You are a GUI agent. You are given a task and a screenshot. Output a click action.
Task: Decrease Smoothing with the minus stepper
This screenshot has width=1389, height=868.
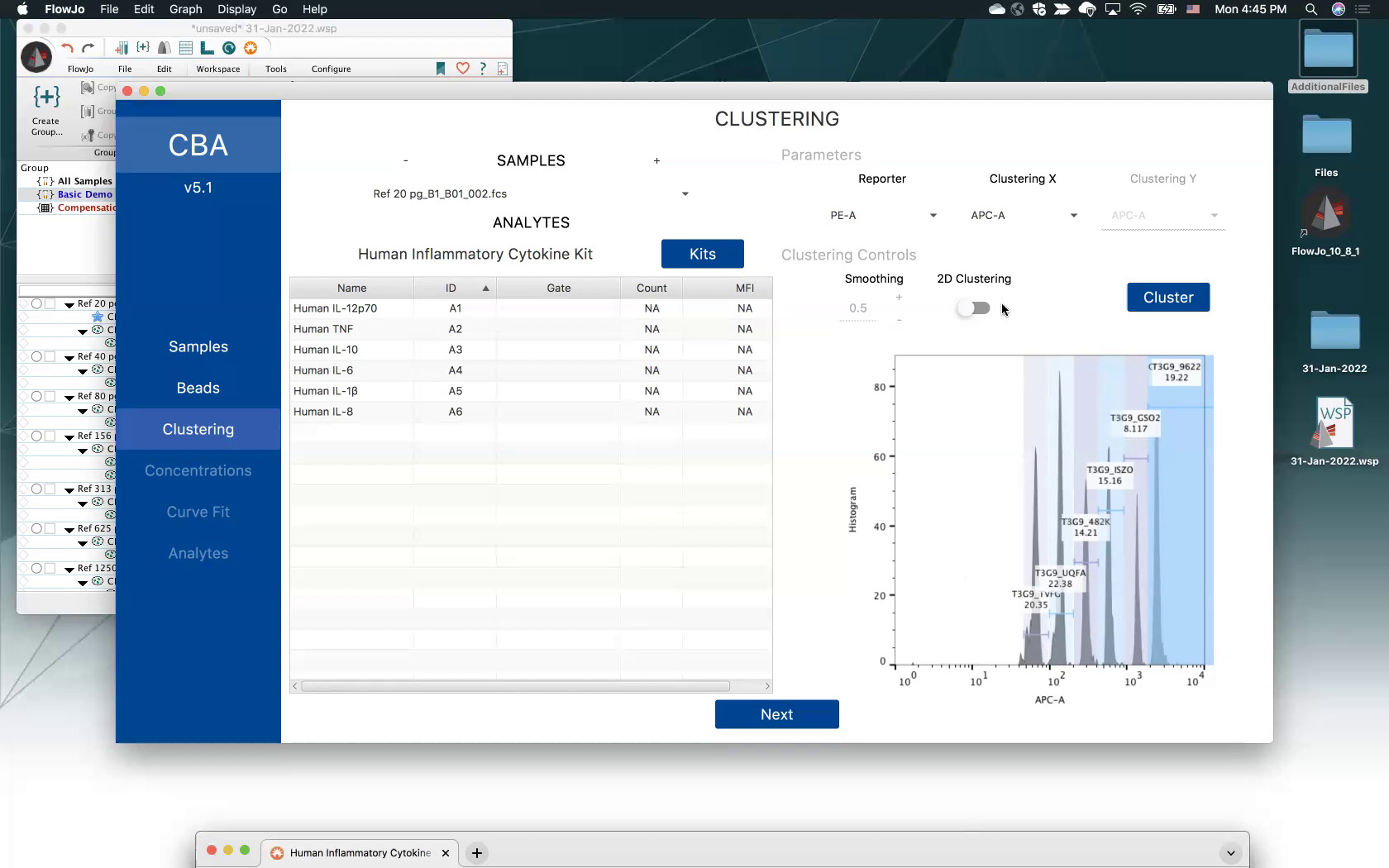[x=899, y=319]
